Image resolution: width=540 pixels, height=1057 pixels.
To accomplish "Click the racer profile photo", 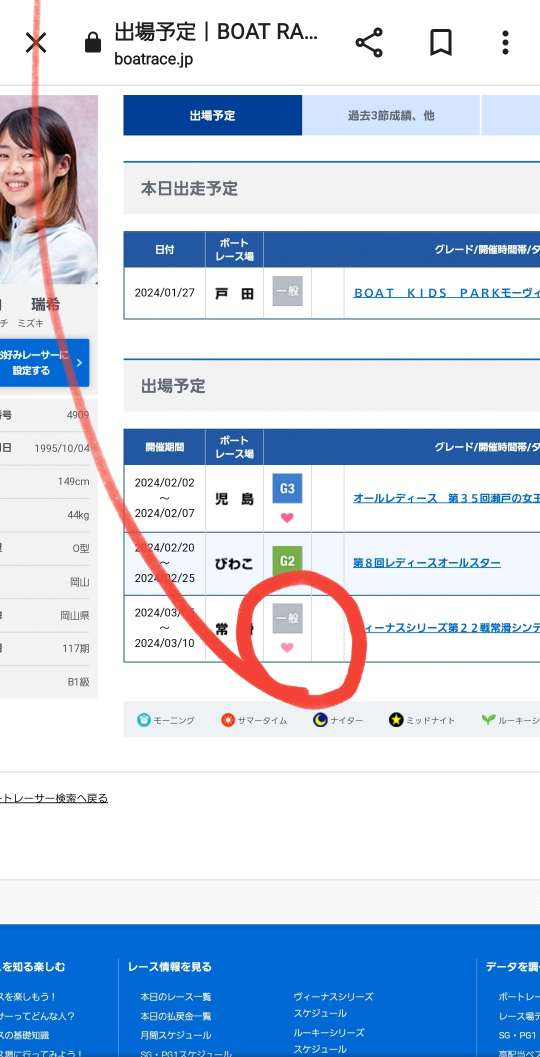I will [x=49, y=189].
